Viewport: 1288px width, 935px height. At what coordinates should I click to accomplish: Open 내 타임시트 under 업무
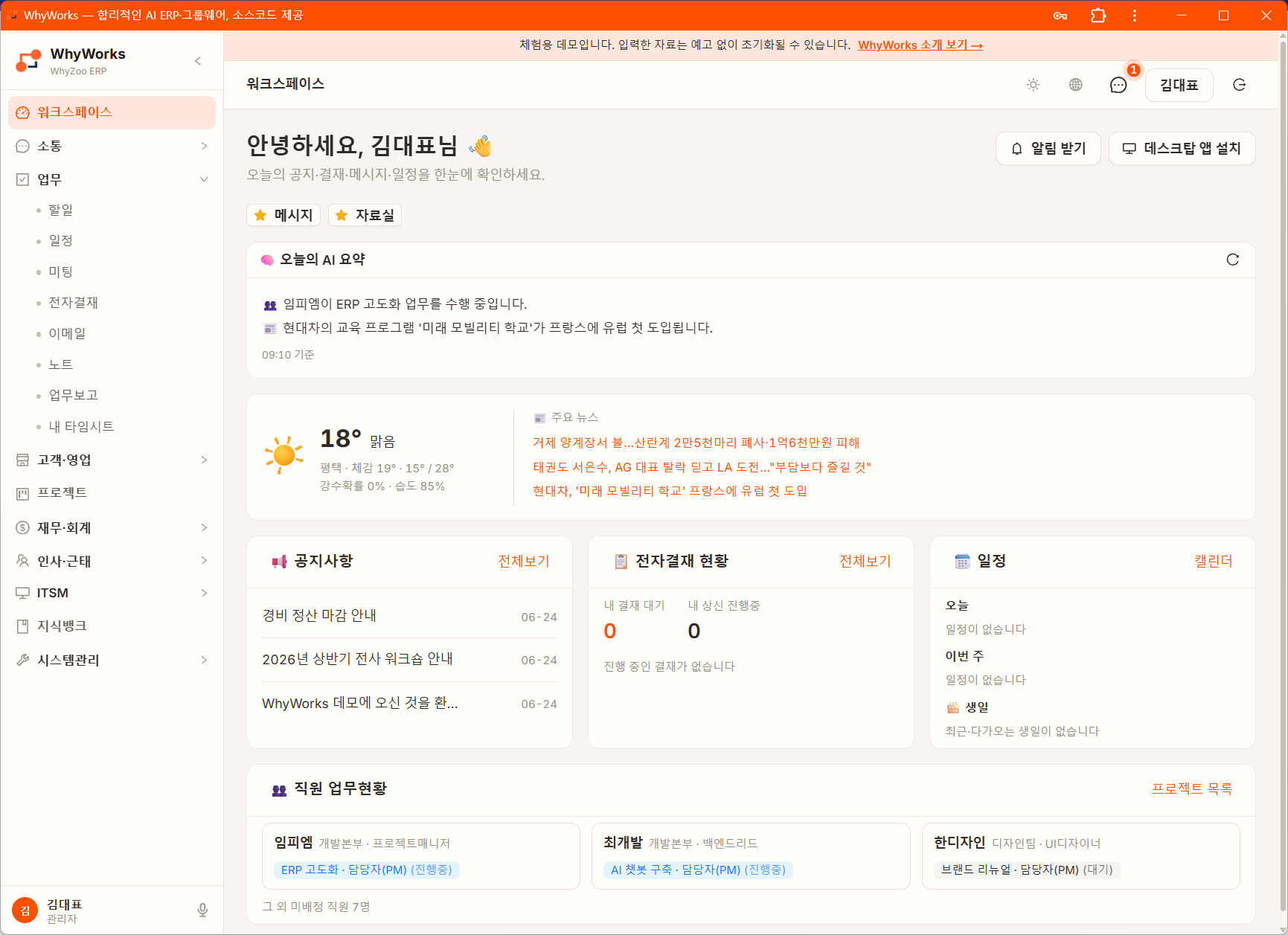81,426
